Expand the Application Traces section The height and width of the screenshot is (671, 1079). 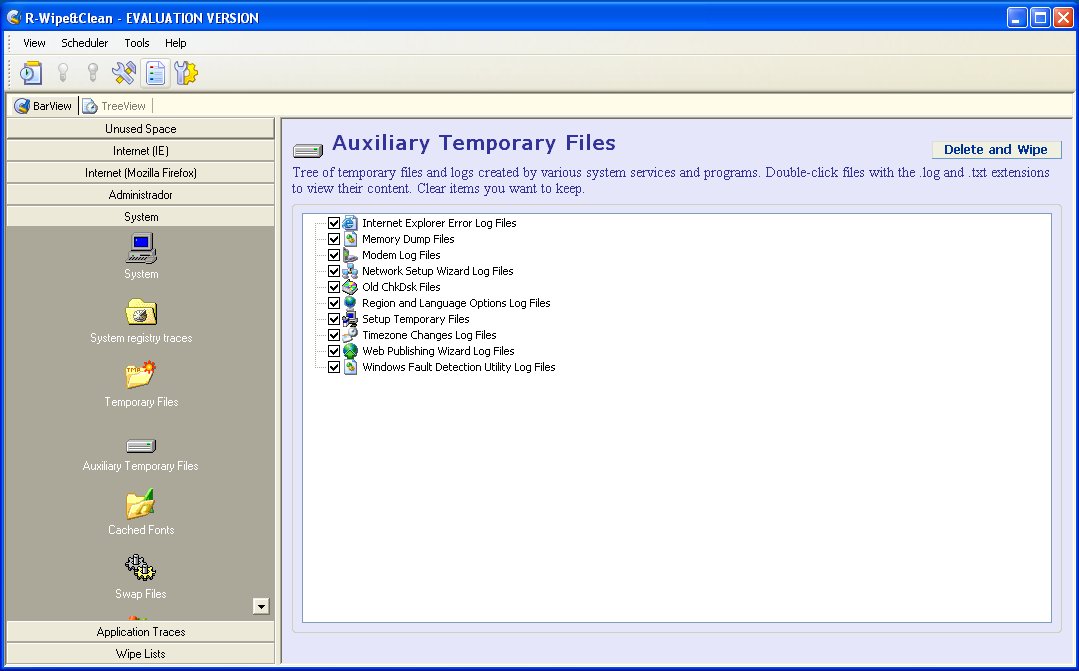coord(140,632)
